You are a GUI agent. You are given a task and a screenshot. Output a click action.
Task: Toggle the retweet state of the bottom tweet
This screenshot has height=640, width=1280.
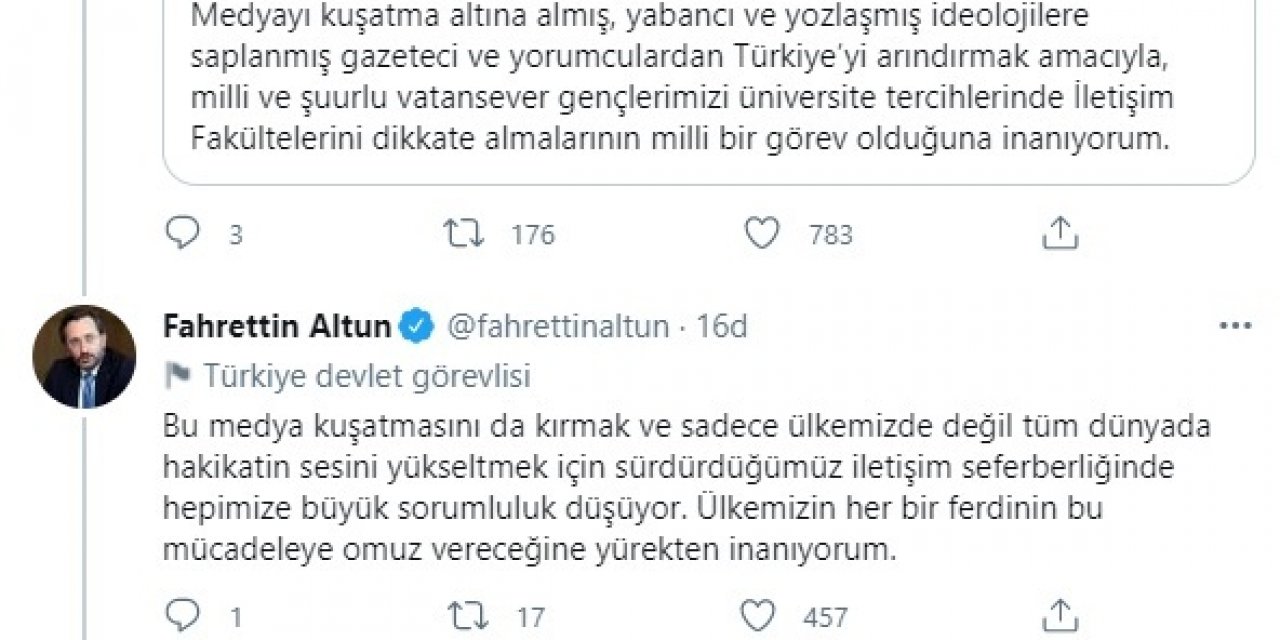466,612
